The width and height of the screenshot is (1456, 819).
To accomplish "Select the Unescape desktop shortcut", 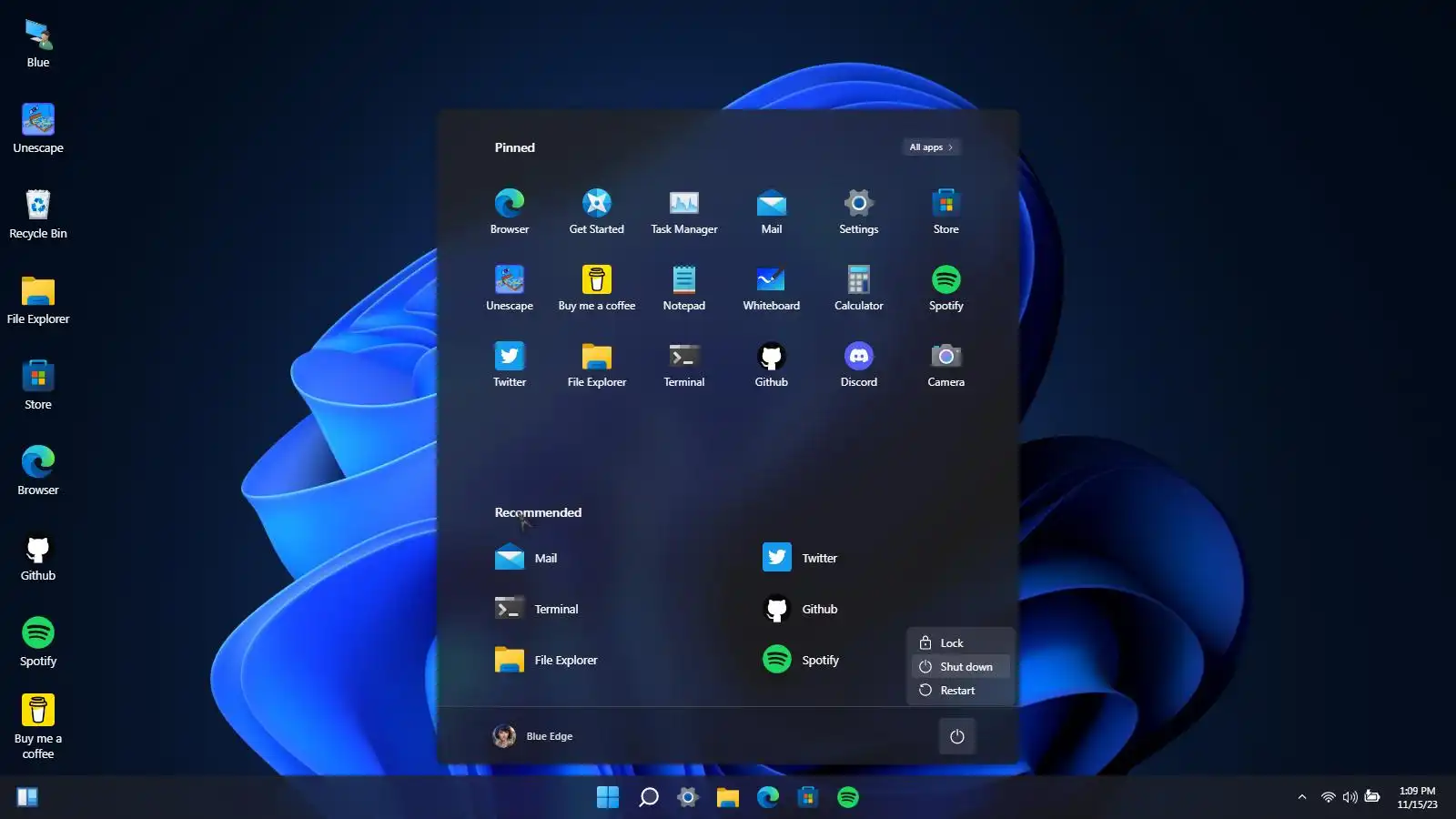I will 38,128.
